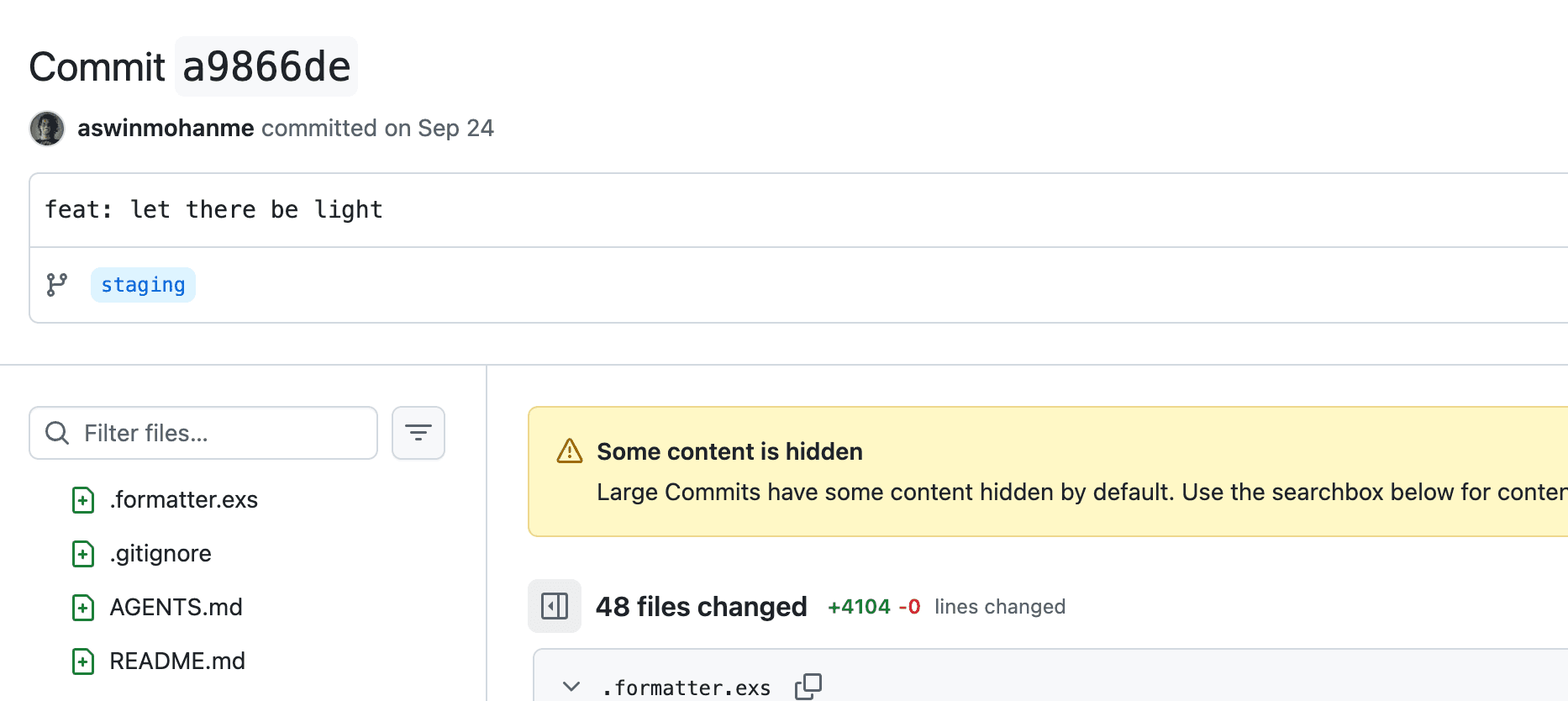The image size is (1568, 701).
Task: Open the staging branch link
Action: pyautogui.click(x=143, y=285)
